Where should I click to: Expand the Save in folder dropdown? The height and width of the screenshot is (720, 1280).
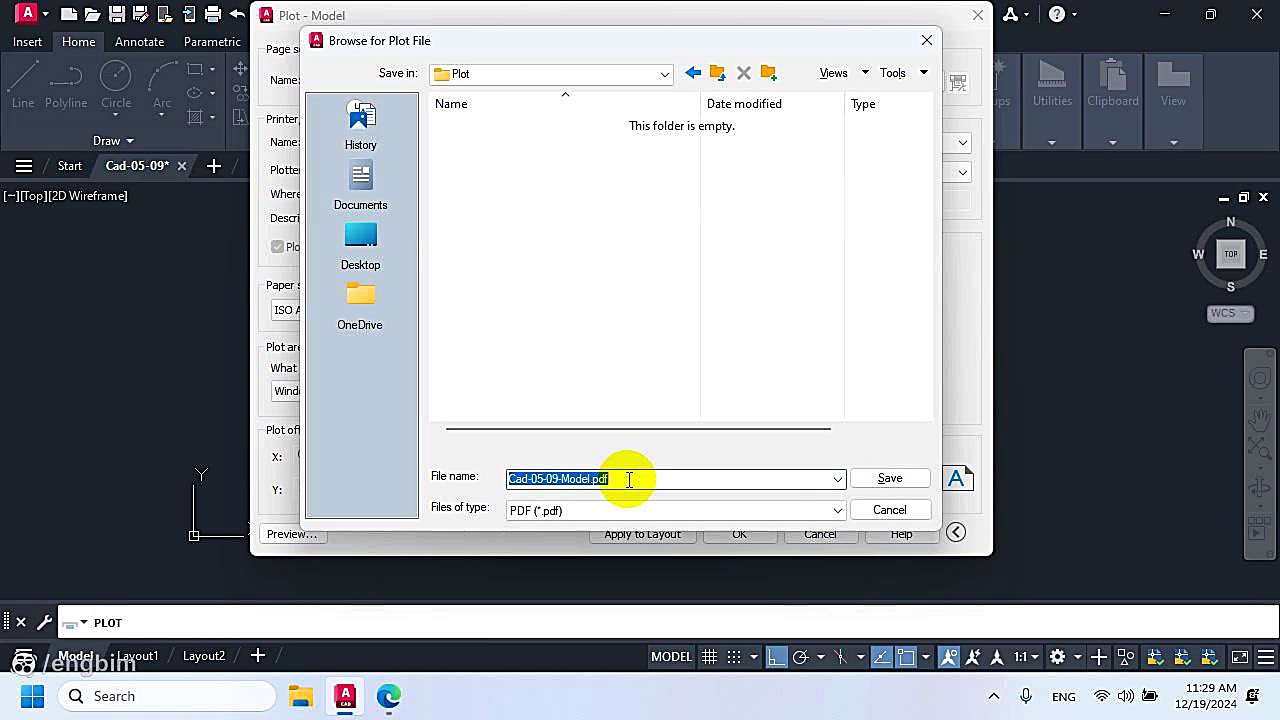click(664, 74)
